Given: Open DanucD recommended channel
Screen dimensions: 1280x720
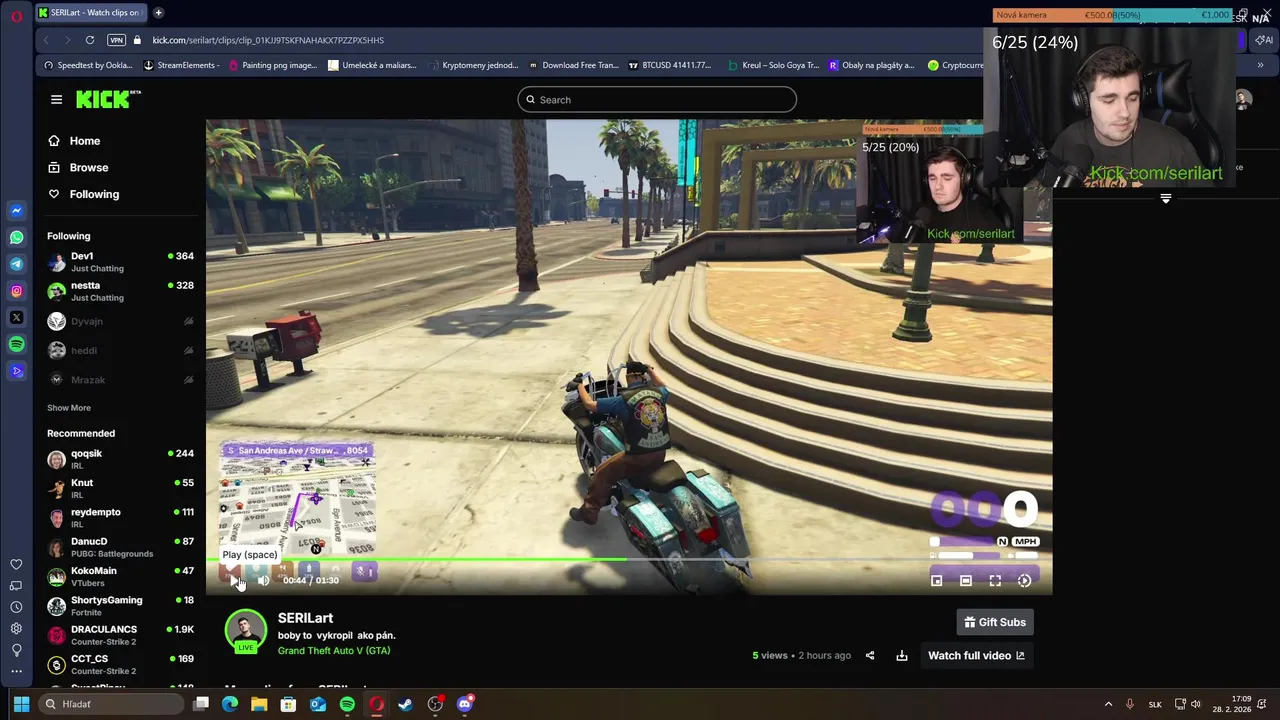Looking at the screenshot, I should pos(120,547).
